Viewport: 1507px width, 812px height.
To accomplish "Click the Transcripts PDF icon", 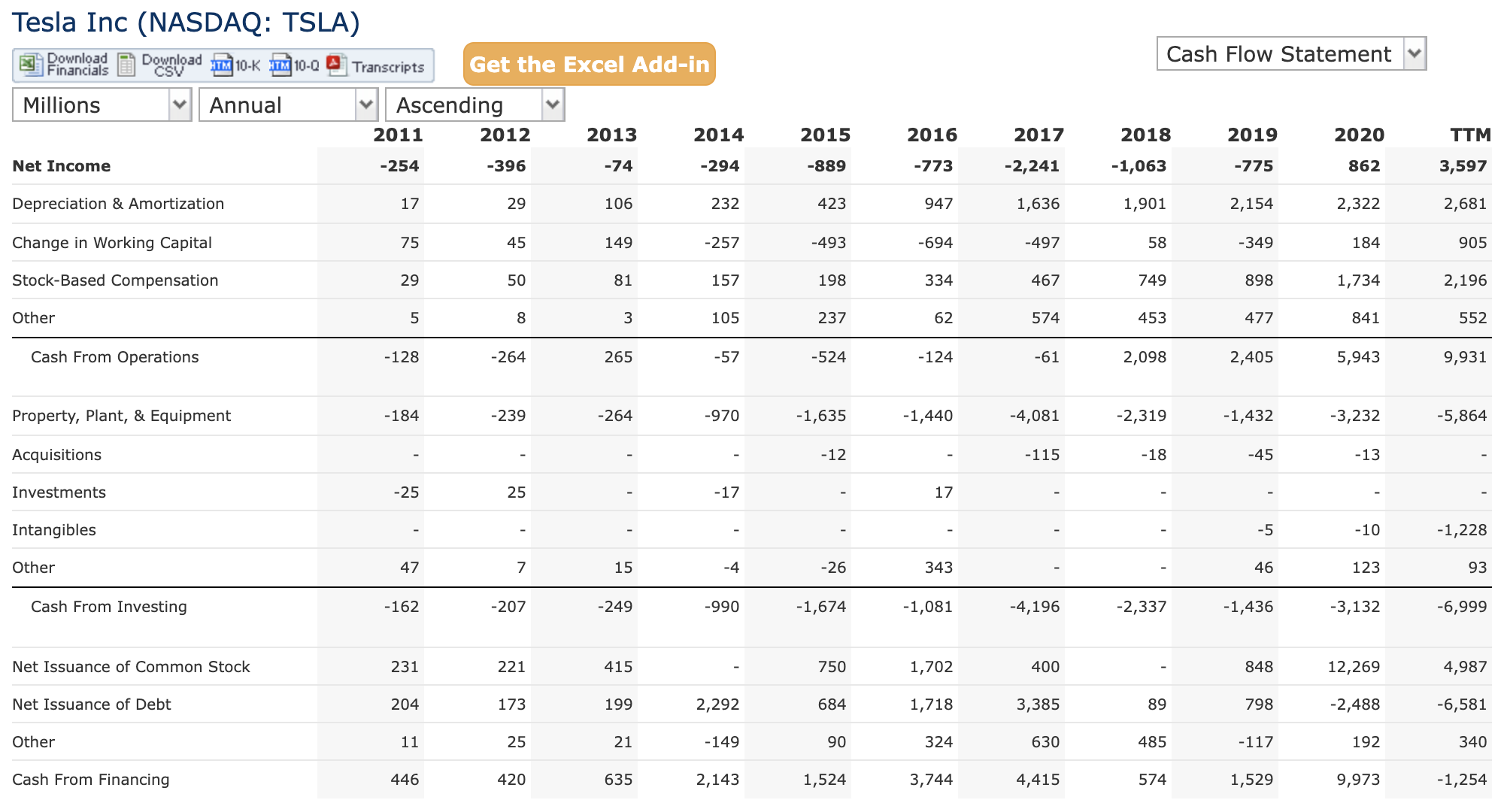I will click(x=336, y=65).
